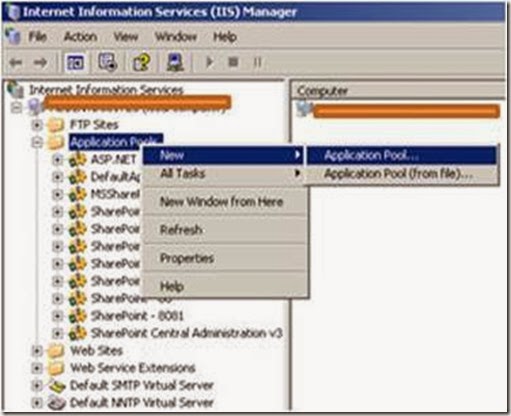Open the Action menu
This screenshot has height=416, width=511.
coord(80,37)
